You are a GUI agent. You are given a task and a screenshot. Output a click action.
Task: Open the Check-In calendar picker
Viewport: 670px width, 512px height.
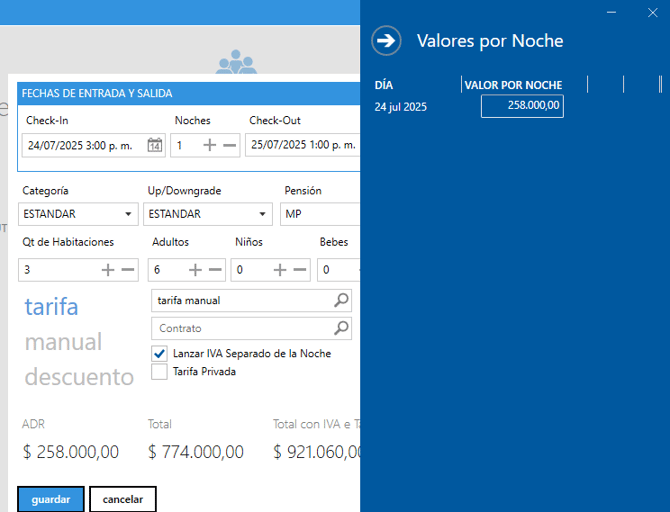(155, 146)
